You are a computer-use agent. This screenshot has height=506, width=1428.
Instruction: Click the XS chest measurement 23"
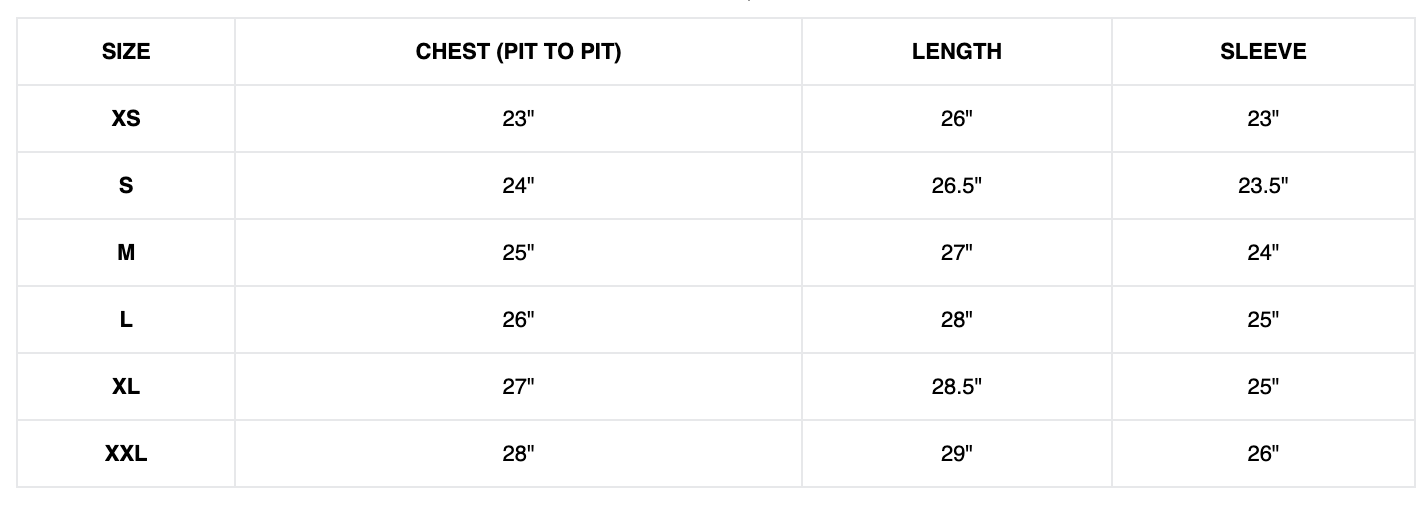click(x=518, y=119)
